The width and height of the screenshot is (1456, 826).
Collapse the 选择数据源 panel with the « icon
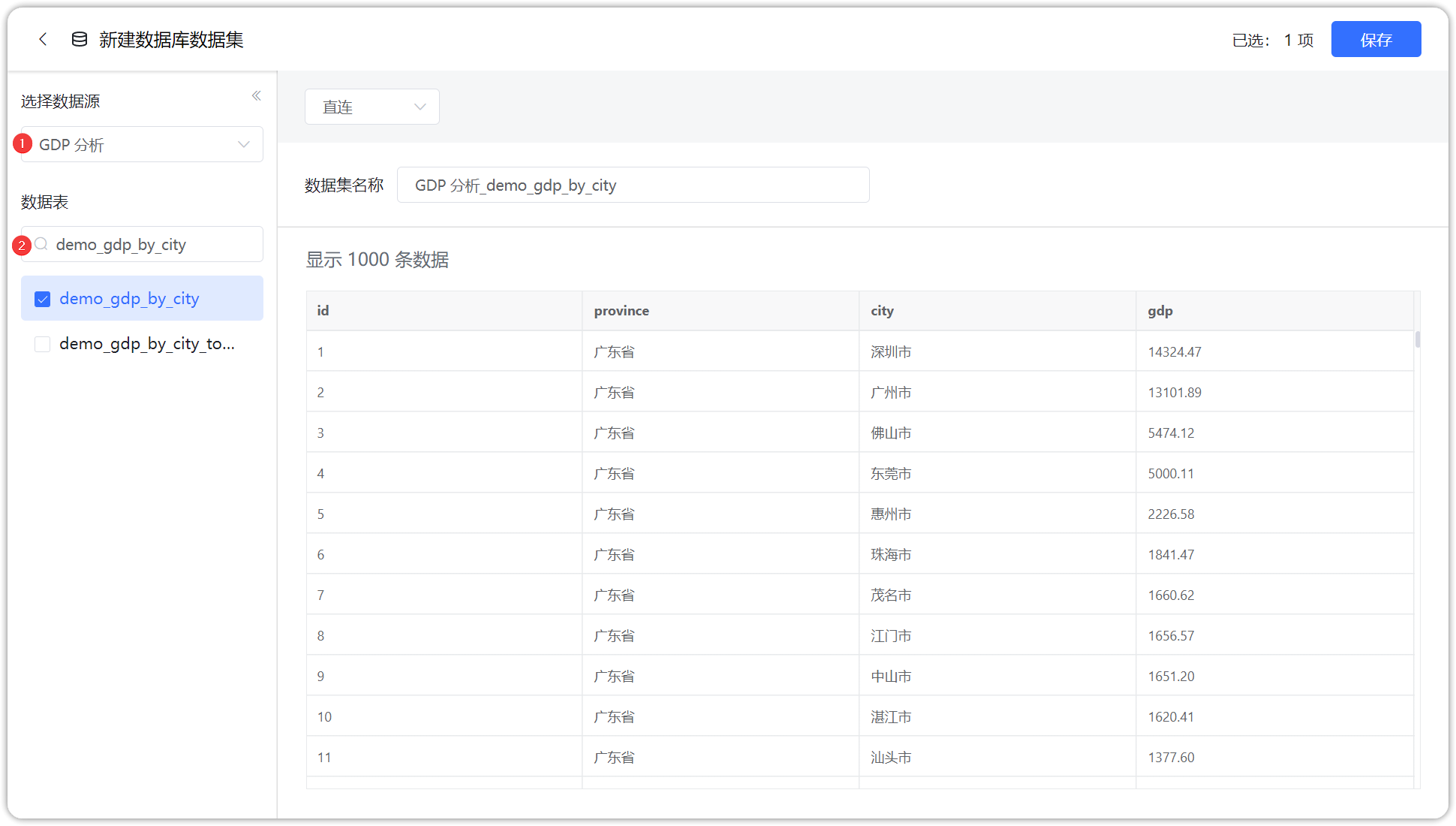click(256, 95)
